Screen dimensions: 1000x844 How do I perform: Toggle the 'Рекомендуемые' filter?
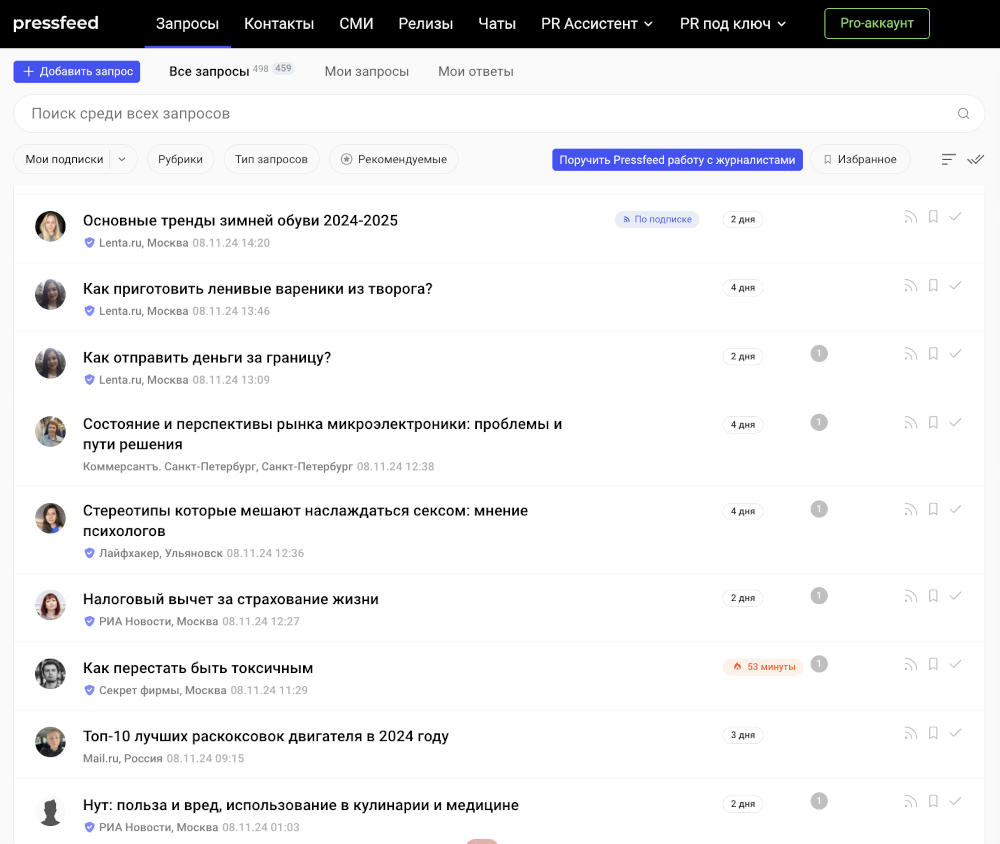(x=394, y=159)
